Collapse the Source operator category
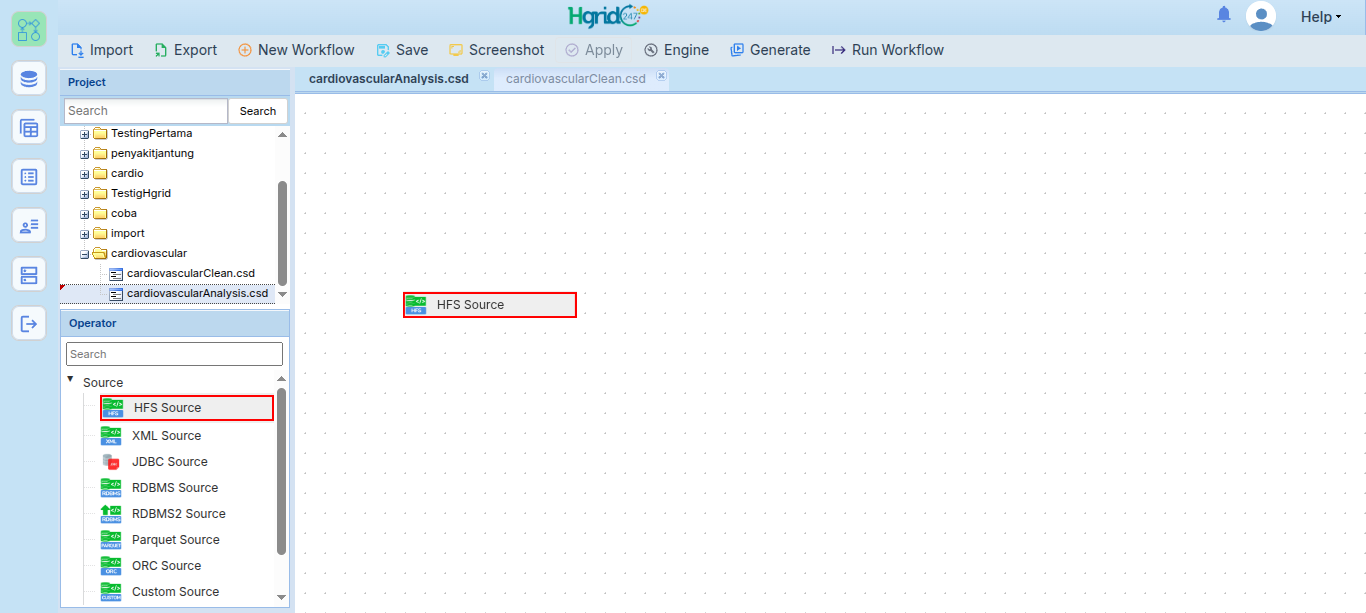This screenshot has height=613, width=1366. (70, 379)
